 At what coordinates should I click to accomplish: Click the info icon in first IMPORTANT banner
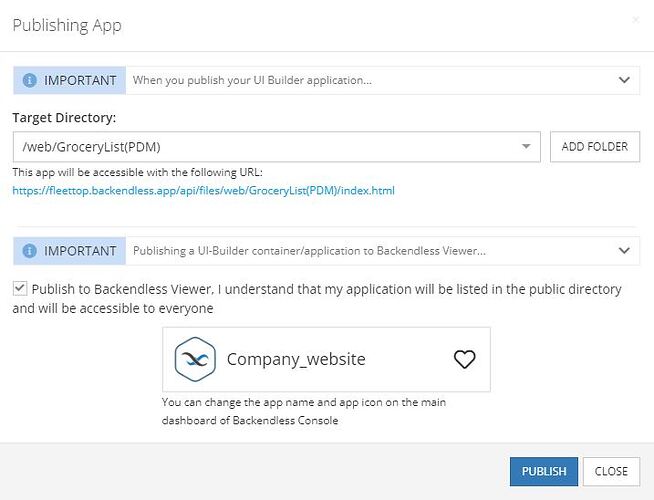(x=29, y=80)
